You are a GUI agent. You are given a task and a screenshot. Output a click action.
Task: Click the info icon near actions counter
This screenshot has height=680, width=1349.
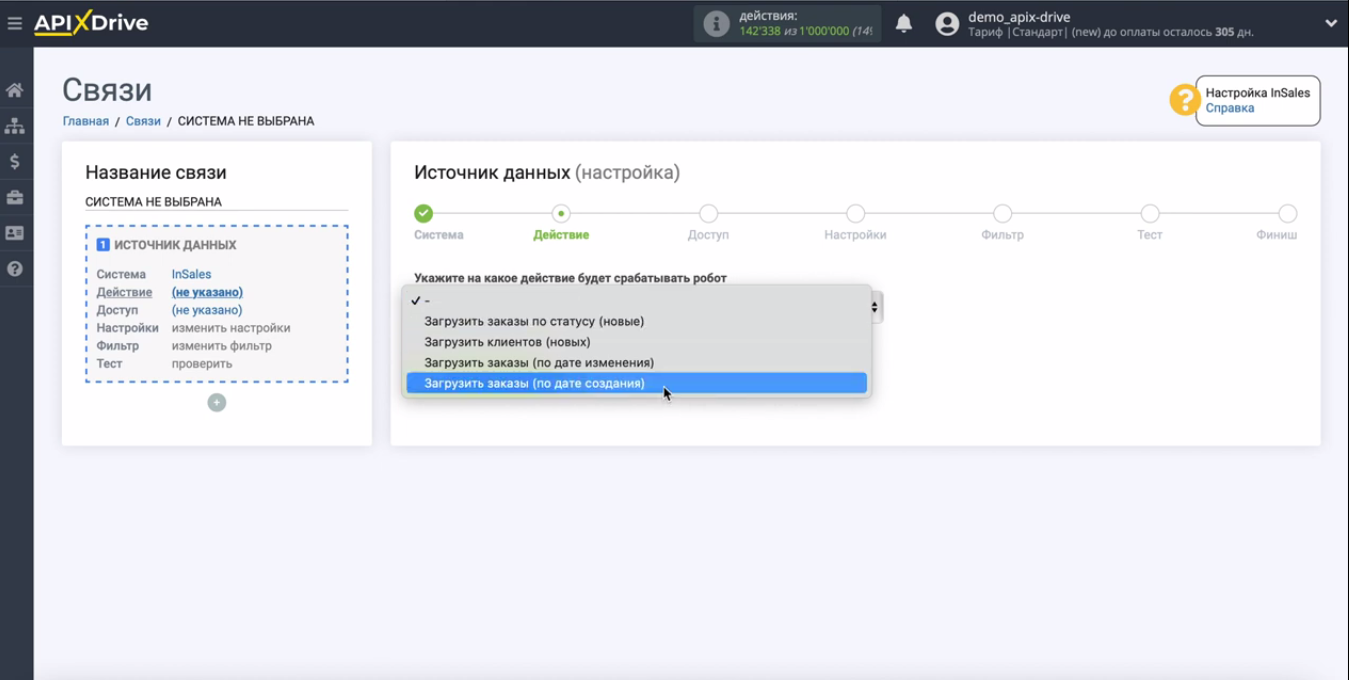tap(716, 24)
